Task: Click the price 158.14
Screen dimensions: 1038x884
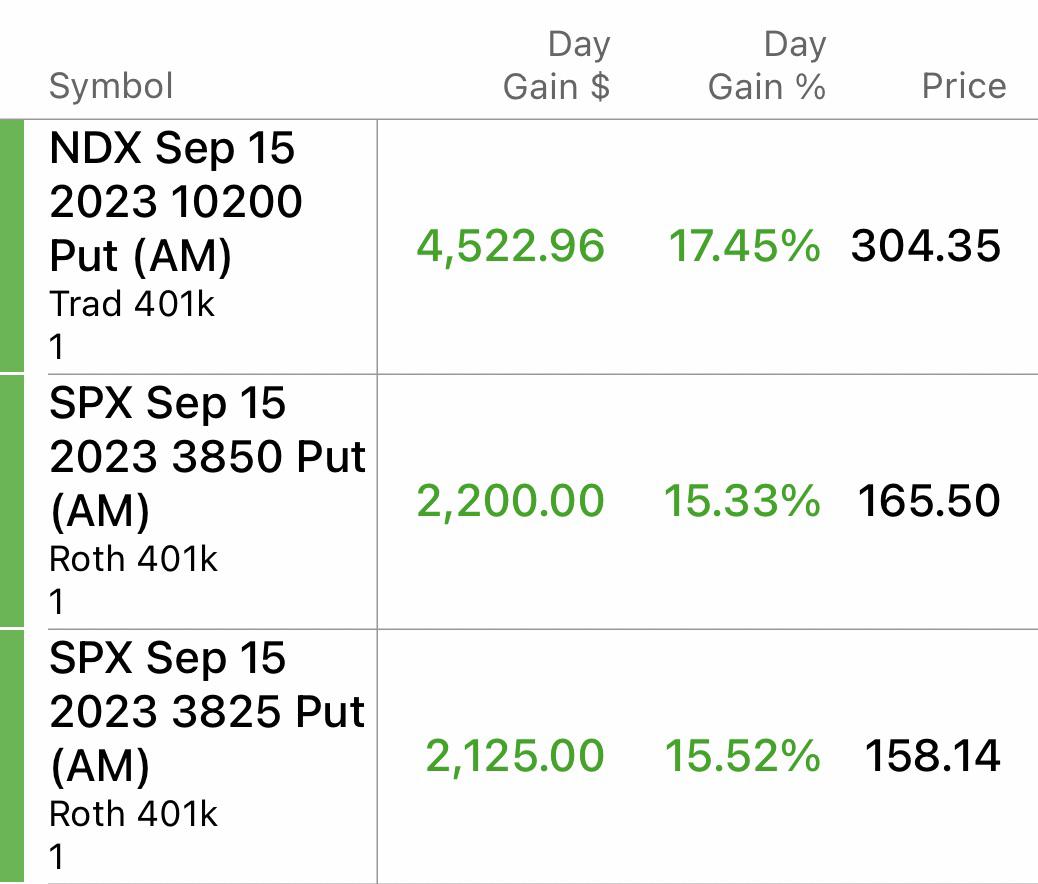Action: 932,756
